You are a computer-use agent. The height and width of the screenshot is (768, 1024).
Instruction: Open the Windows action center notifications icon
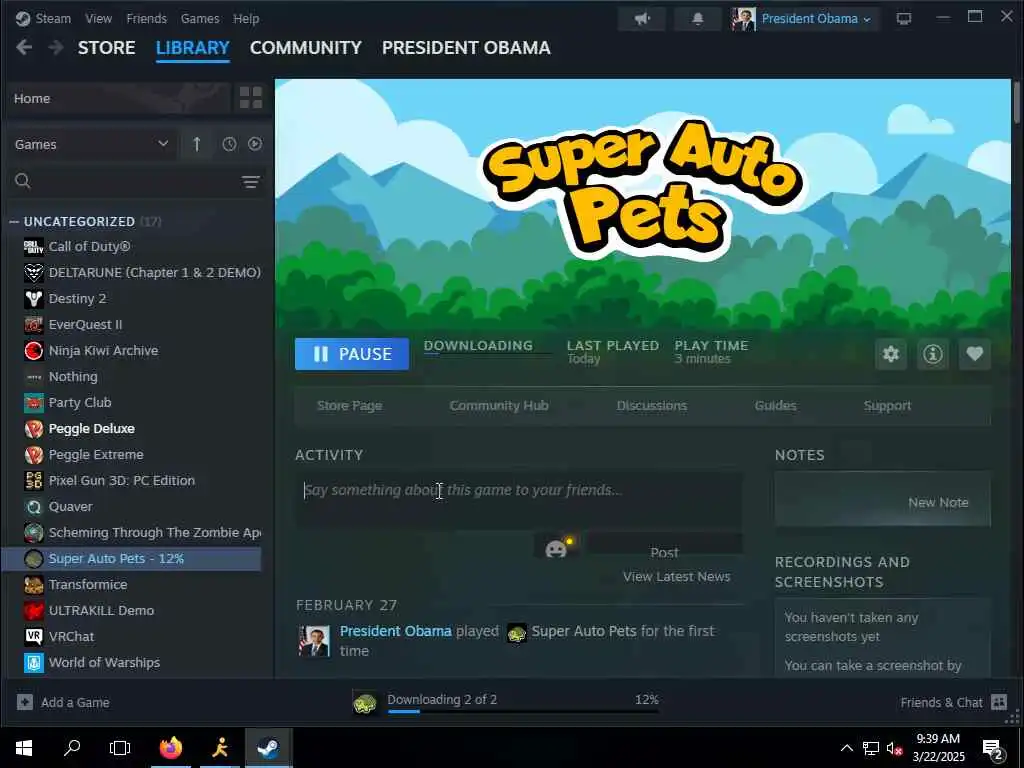click(993, 748)
